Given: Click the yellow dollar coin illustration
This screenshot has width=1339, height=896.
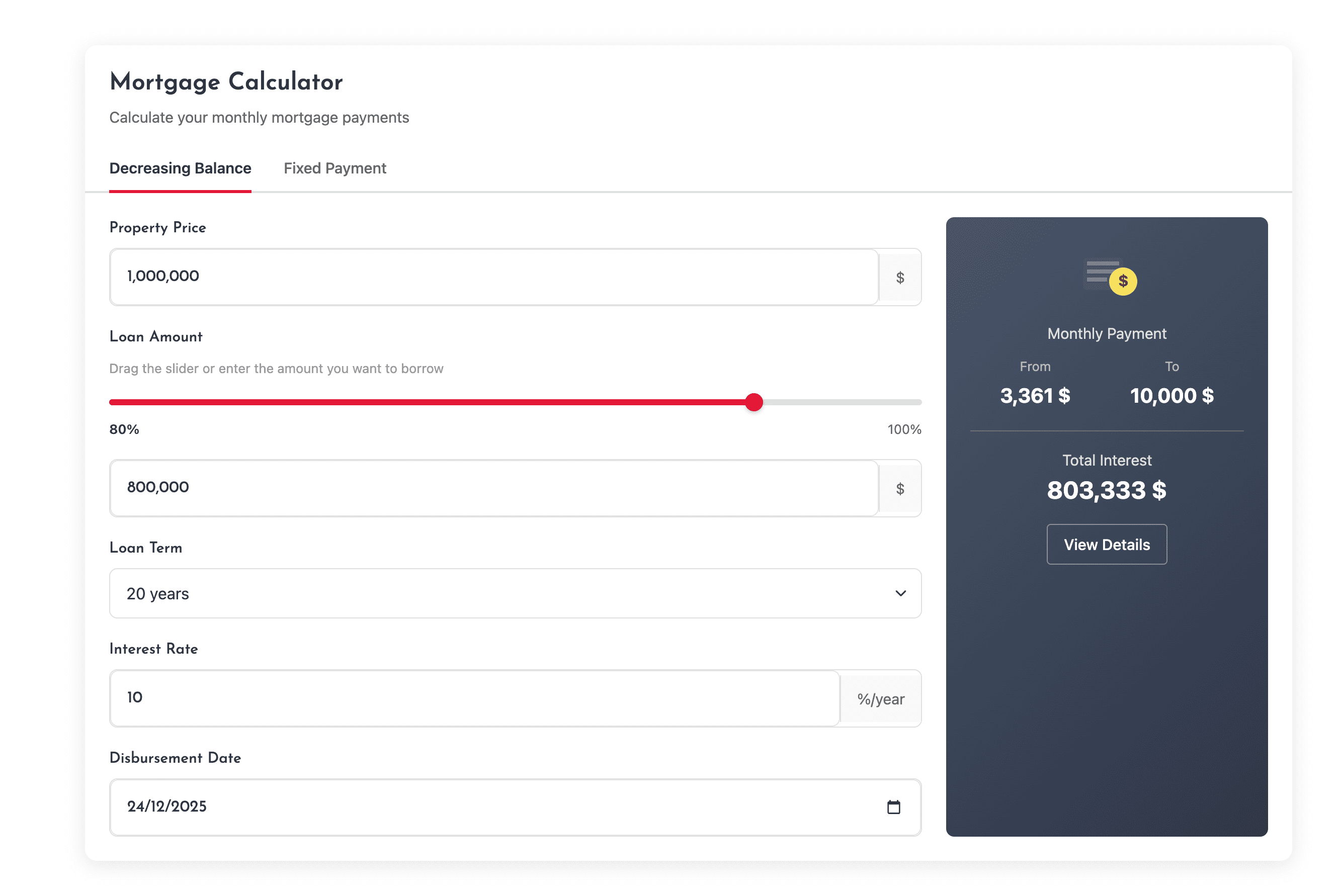Looking at the screenshot, I should point(1123,281).
